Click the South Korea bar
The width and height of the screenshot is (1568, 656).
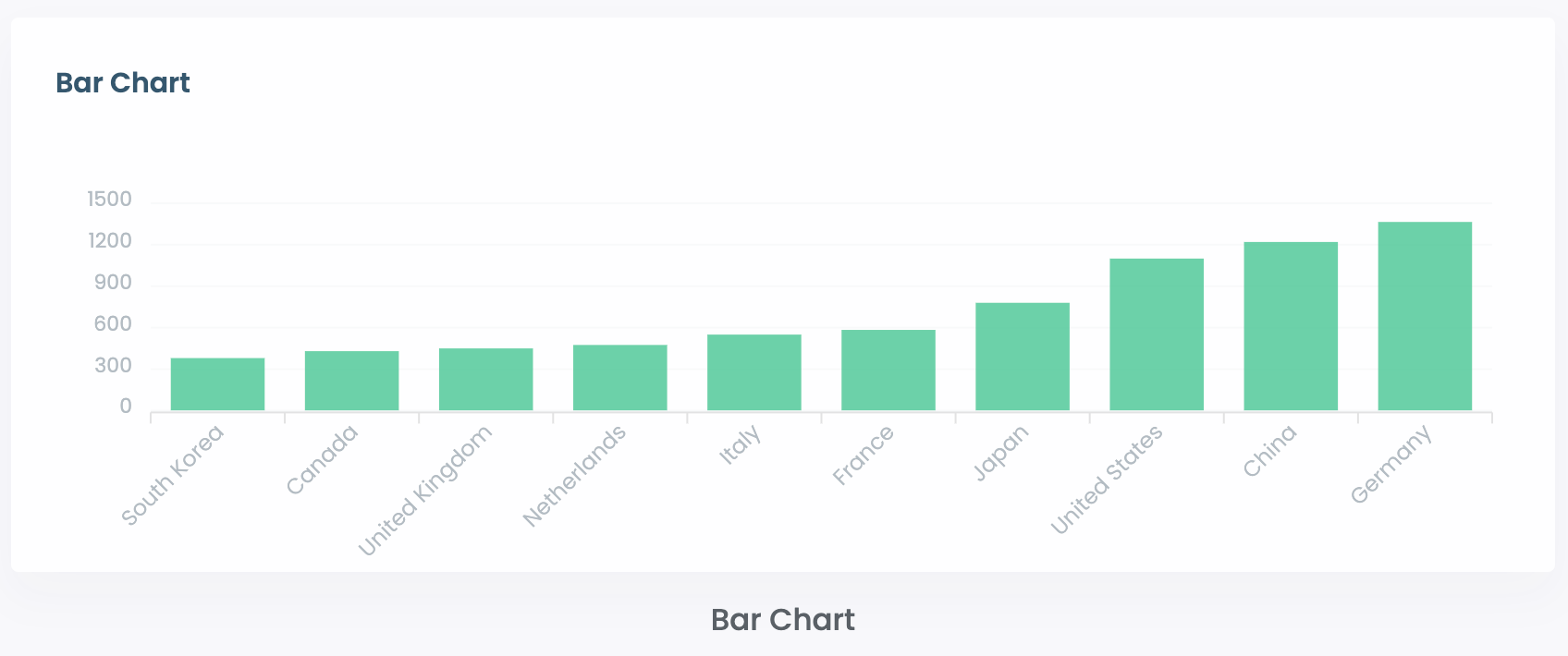(x=217, y=384)
